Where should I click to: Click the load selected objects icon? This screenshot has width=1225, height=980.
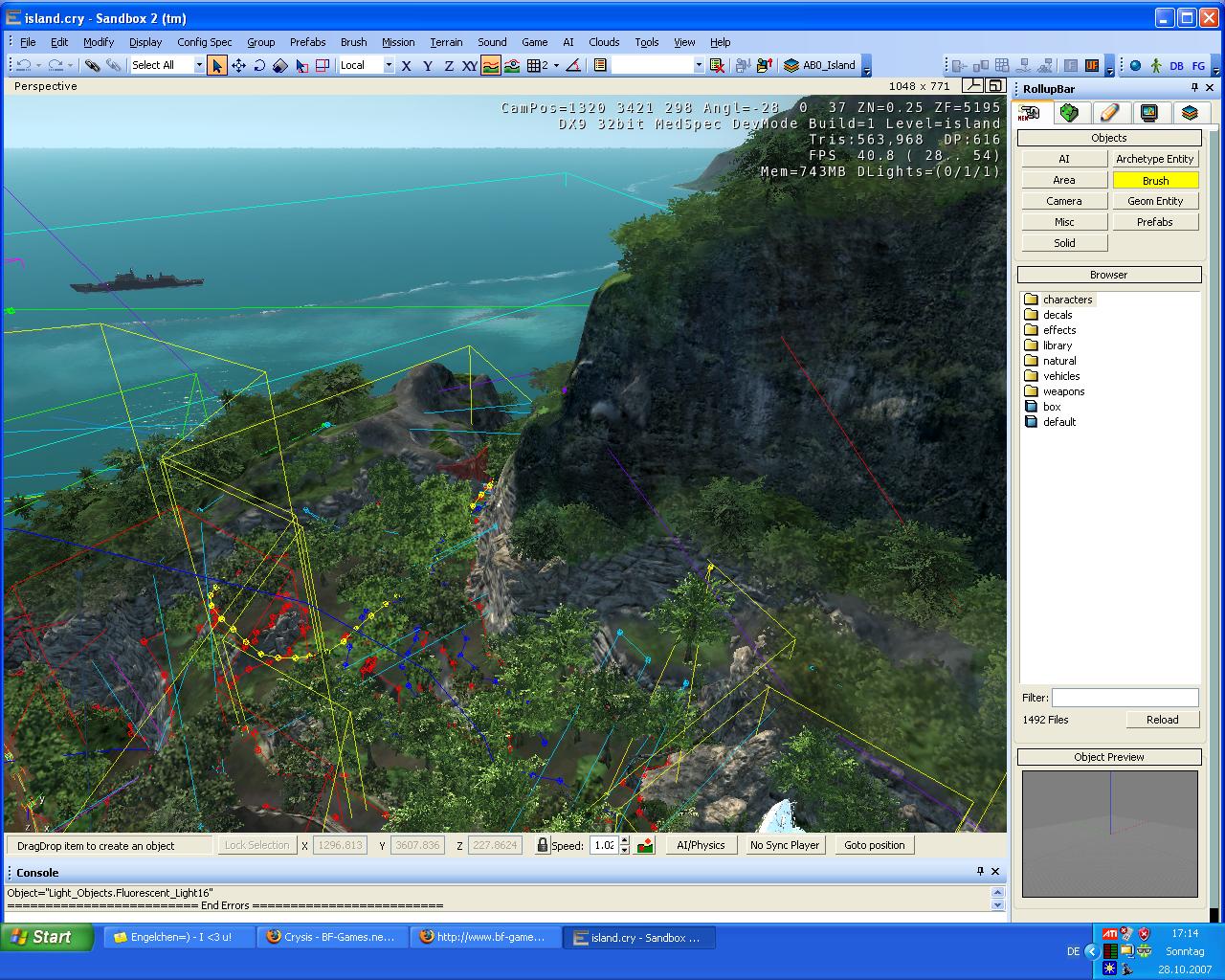click(x=764, y=65)
